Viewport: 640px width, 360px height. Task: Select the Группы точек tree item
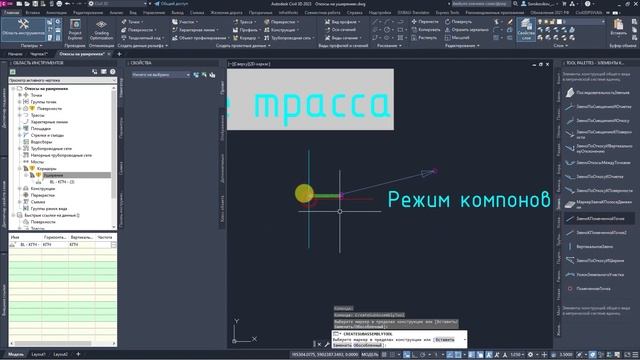pyautogui.click(x=43, y=102)
